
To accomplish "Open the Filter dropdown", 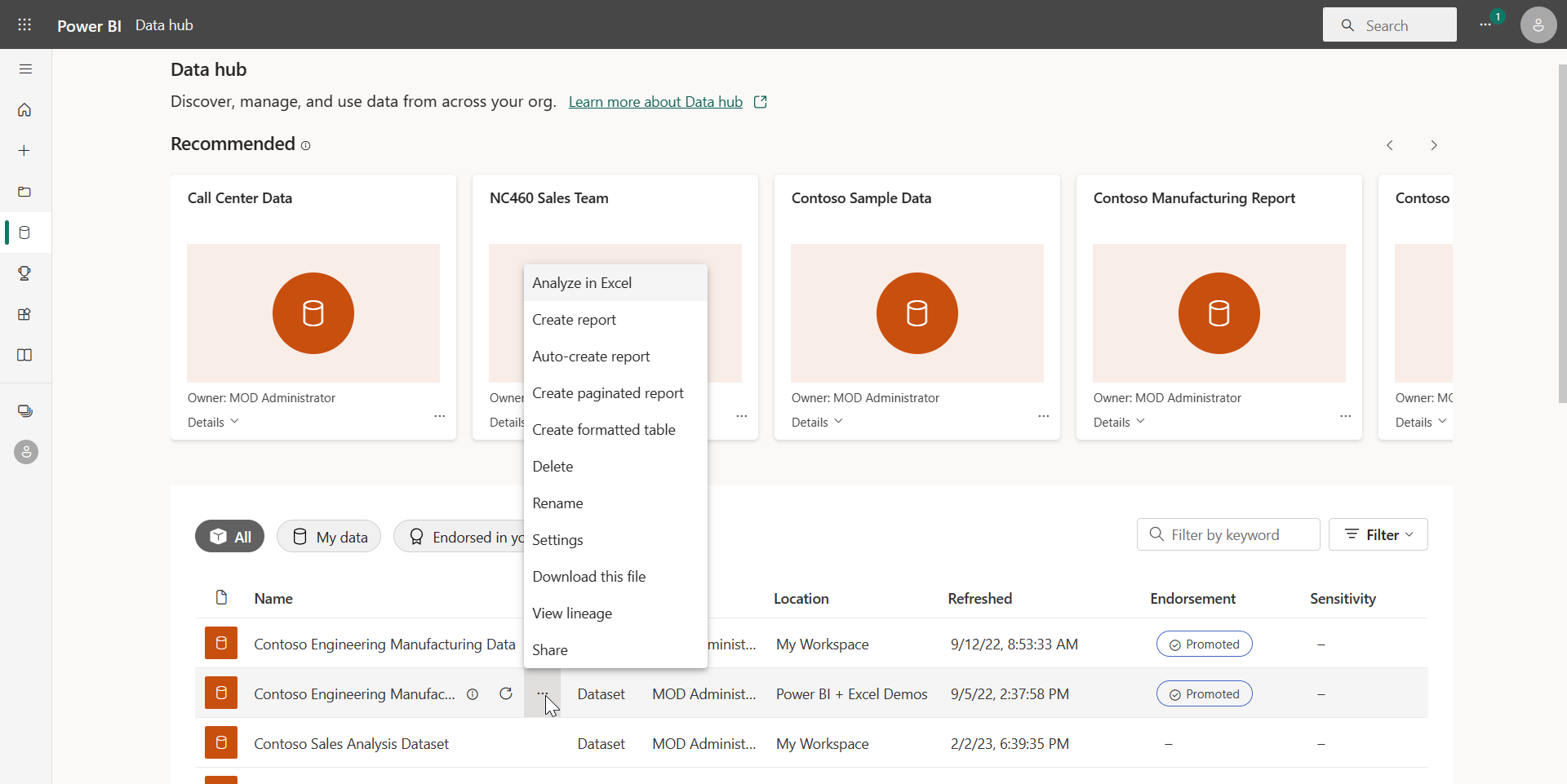I will (x=1378, y=535).
